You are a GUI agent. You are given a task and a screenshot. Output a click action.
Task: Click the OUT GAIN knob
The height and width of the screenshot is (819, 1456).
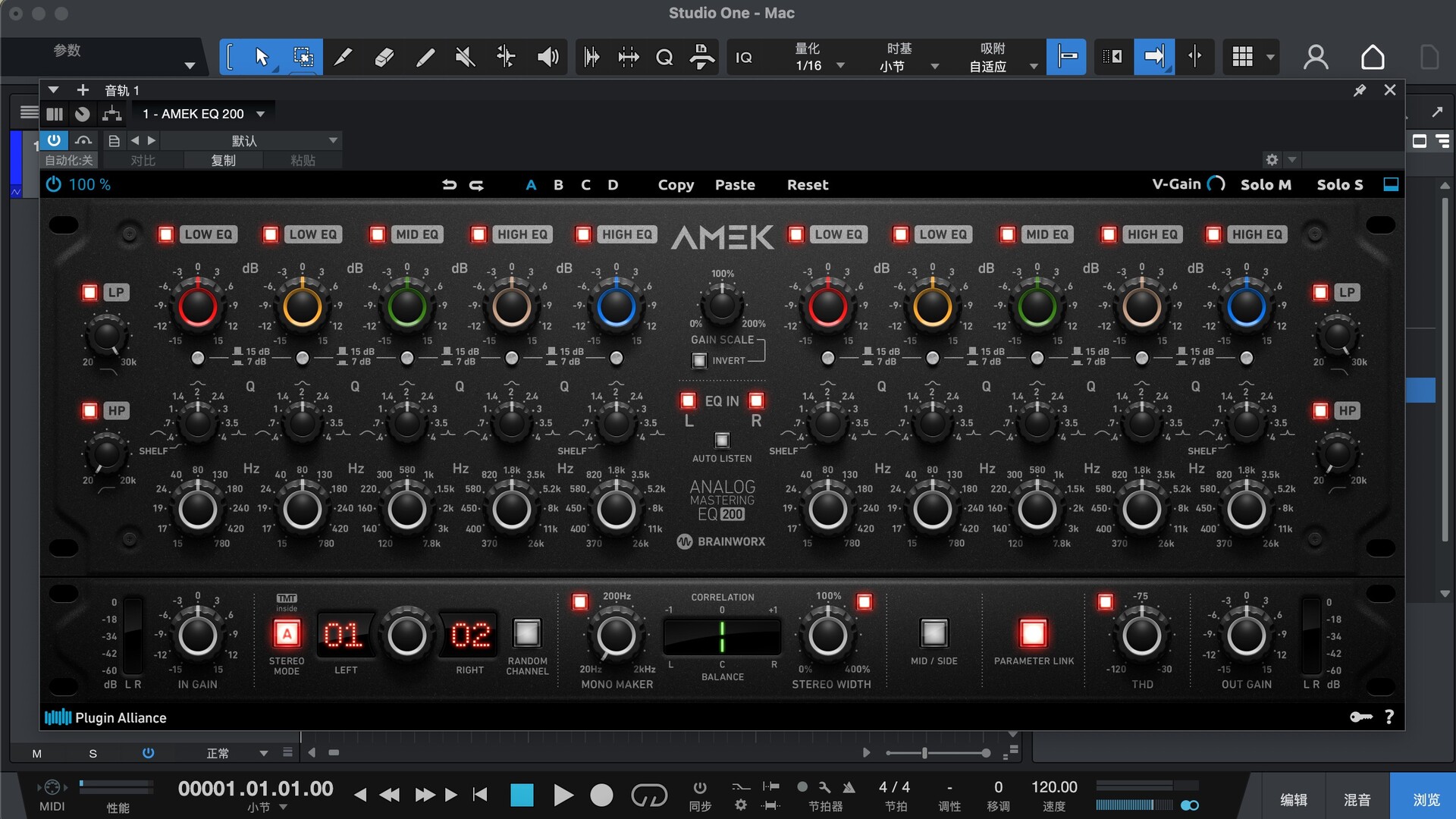[x=1246, y=635]
